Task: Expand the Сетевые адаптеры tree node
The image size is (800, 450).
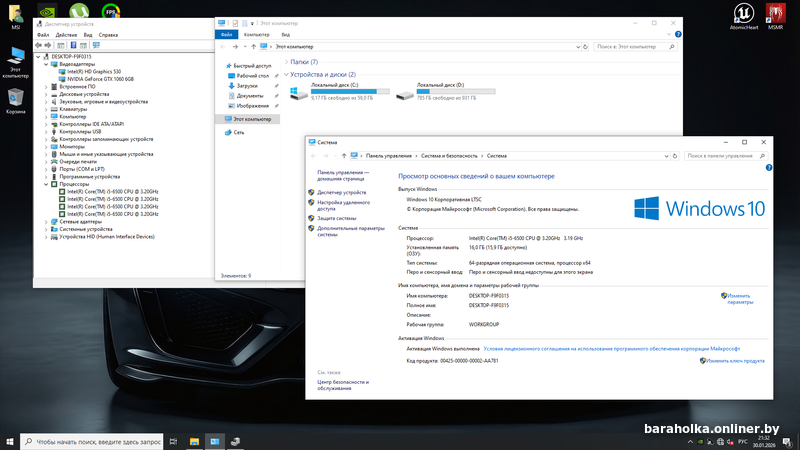Action: click(46, 221)
